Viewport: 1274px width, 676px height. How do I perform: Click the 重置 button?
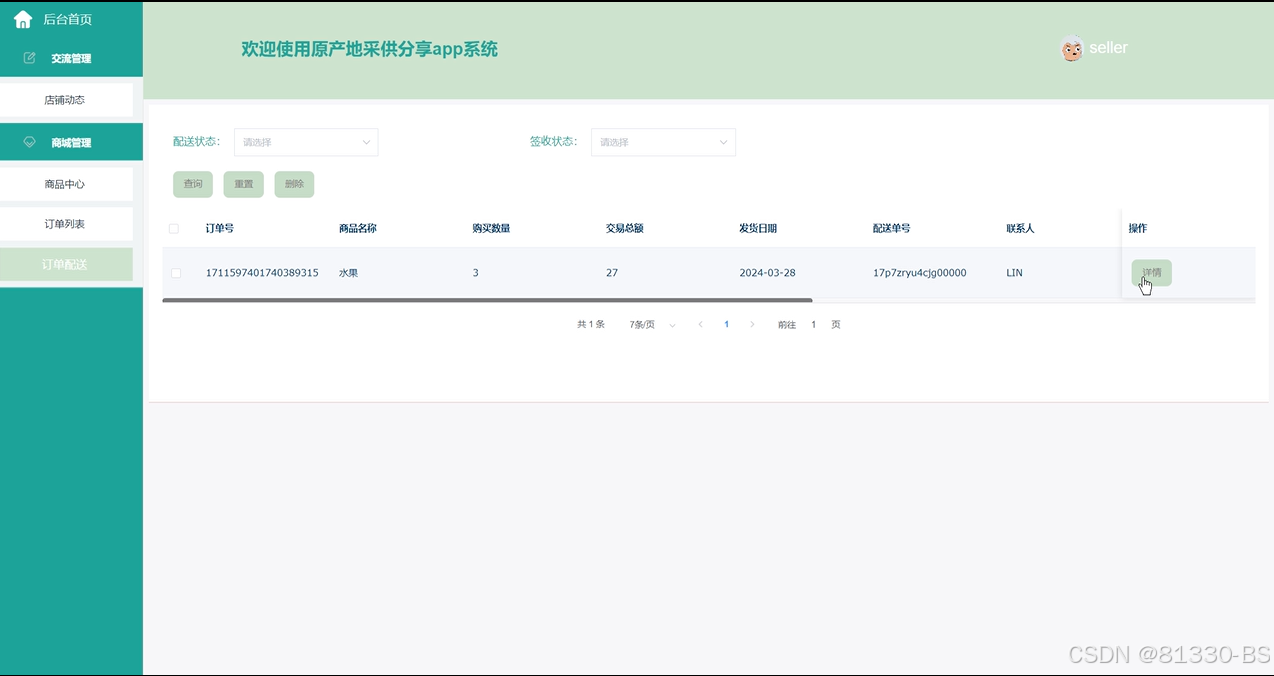pyautogui.click(x=244, y=184)
